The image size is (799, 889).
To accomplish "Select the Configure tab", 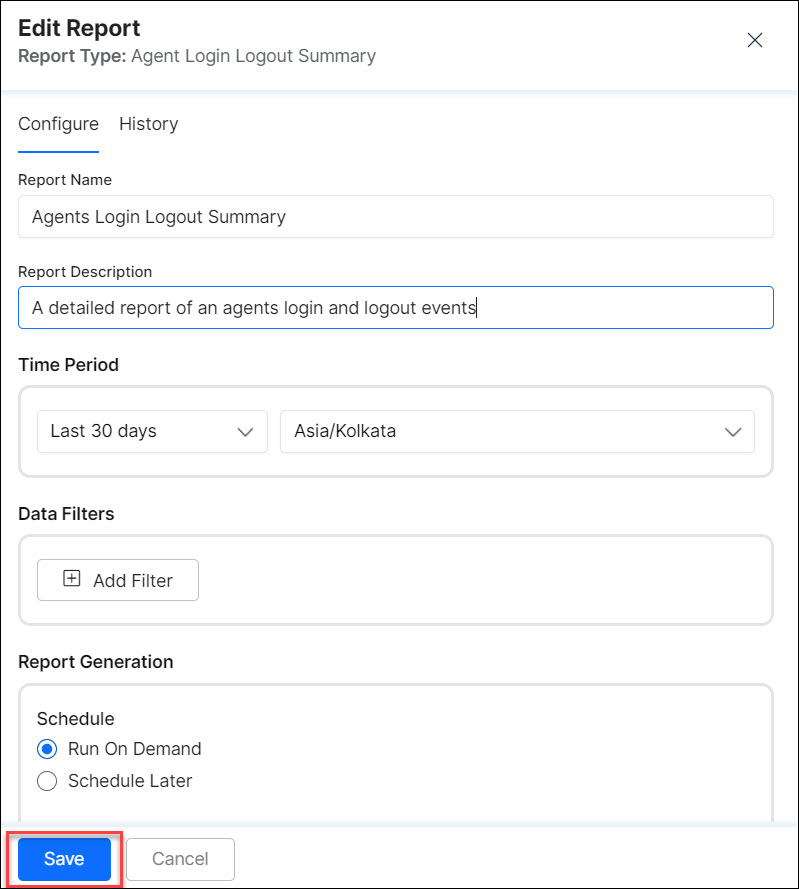I will 58,124.
